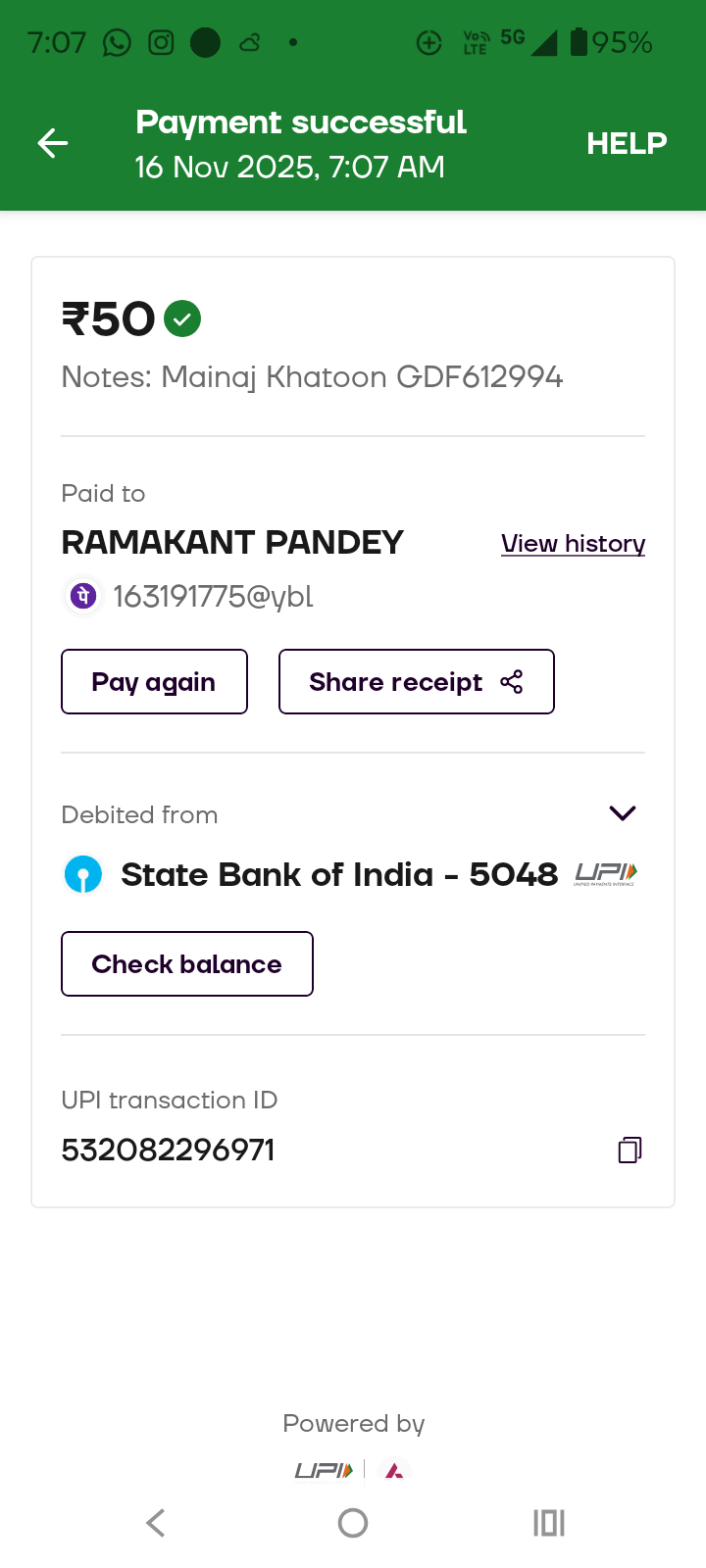Click View history link
This screenshot has height=1568, width=706.
click(x=573, y=543)
